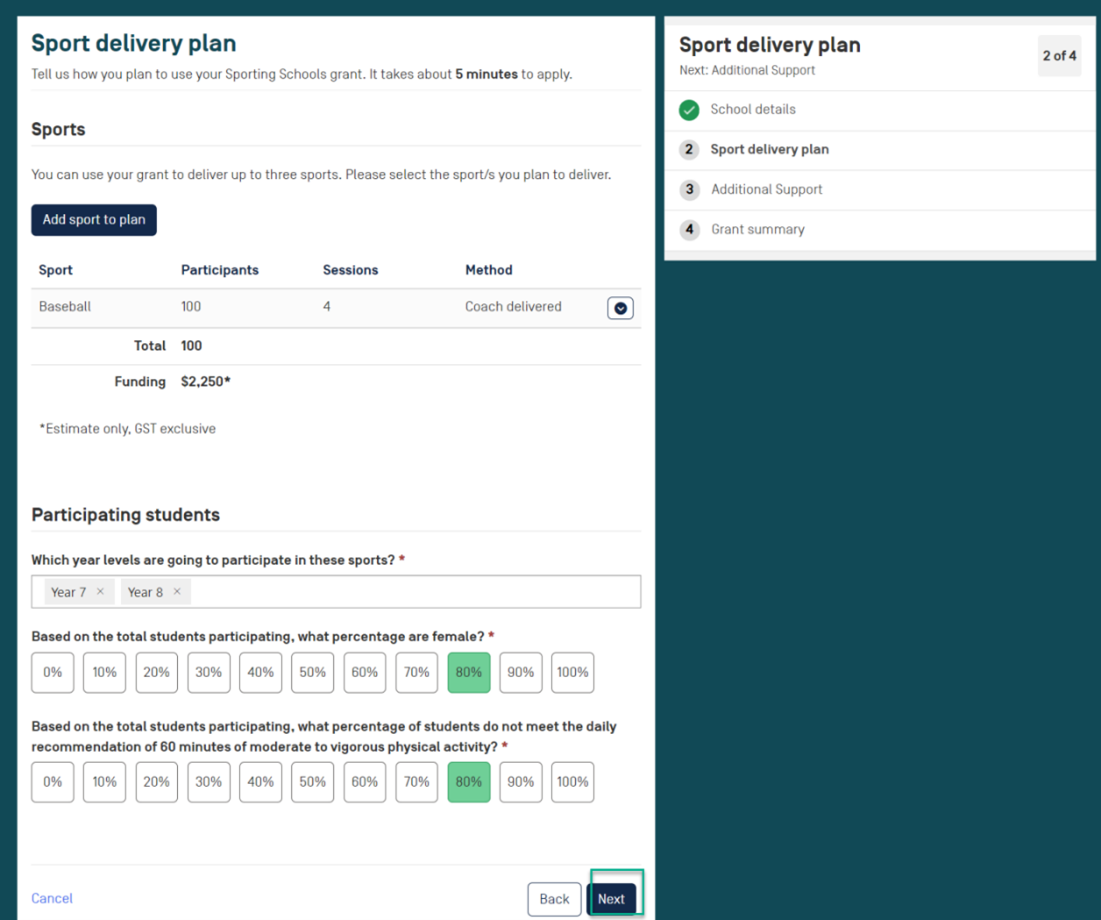Viewport: 1101px width, 920px height.
Task: Select 100% for female percentage
Action: pyautogui.click(x=572, y=673)
